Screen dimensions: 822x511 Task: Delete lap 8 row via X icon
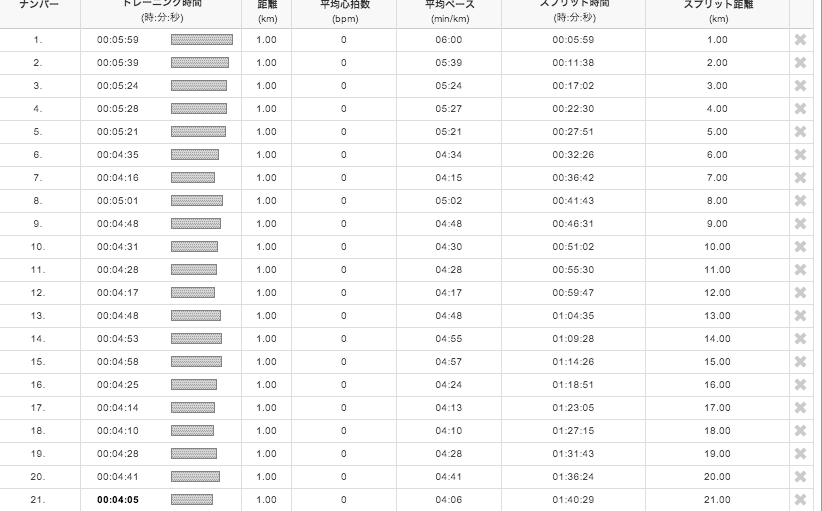click(800, 201)
